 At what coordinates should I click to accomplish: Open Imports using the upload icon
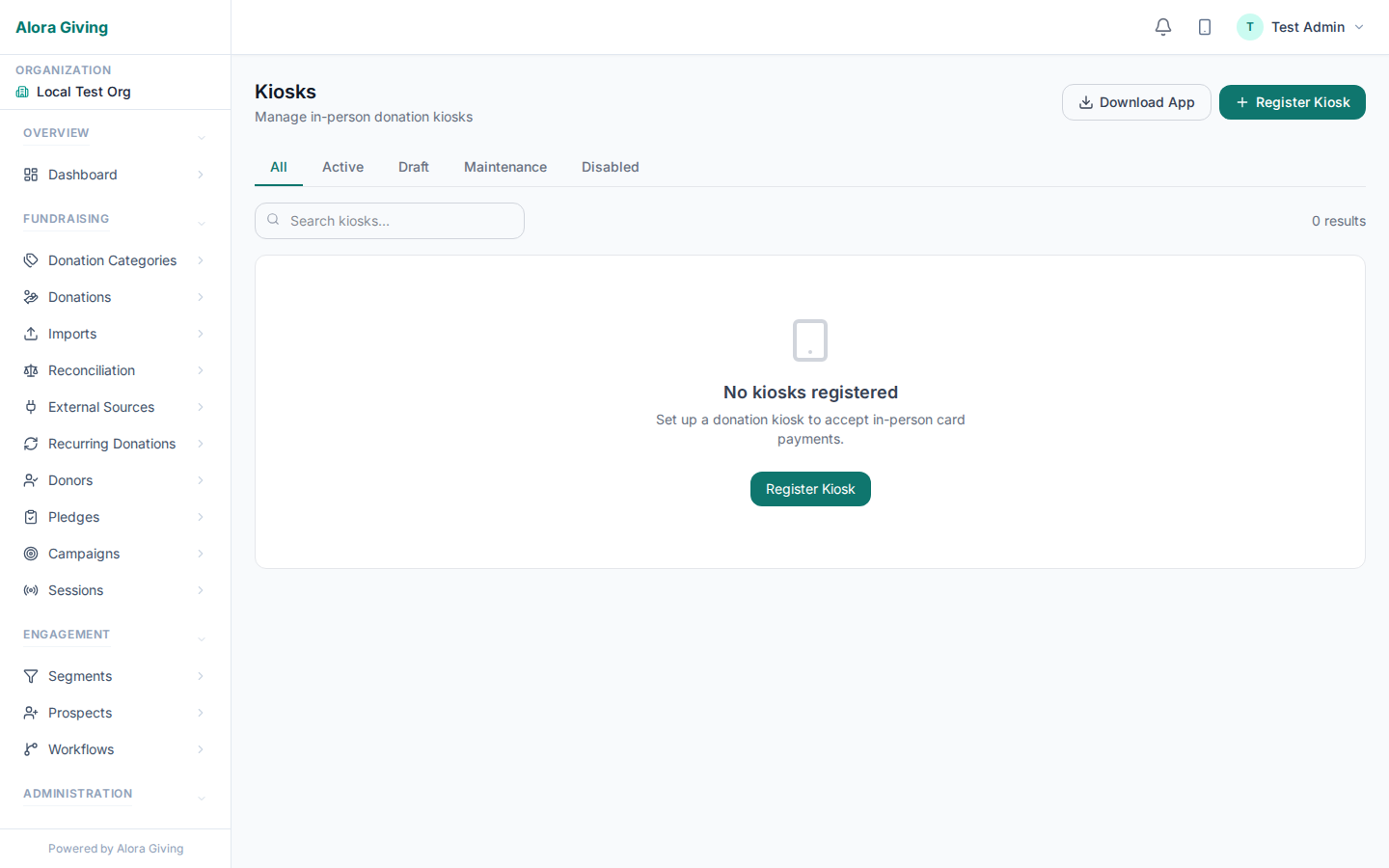point(30,333)
